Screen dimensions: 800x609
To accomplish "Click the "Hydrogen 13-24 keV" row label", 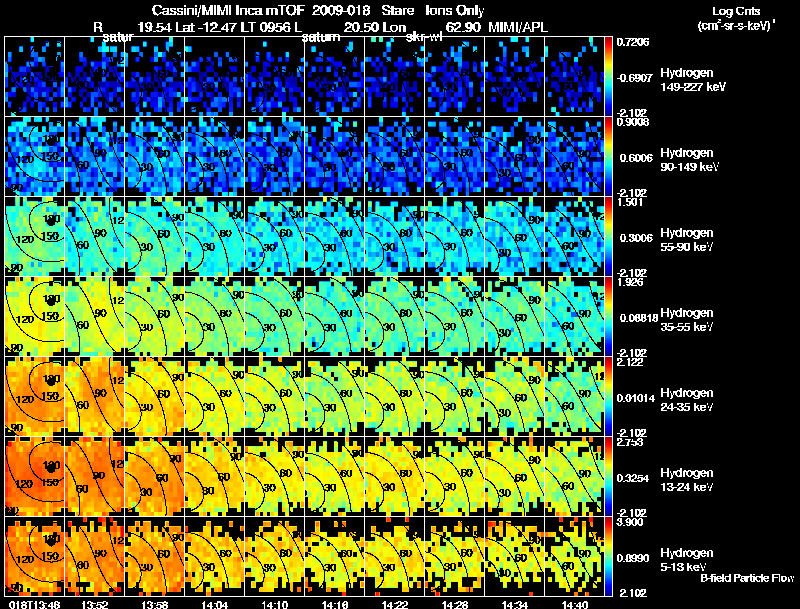I will pyautogui.click(x=686, y=480).
